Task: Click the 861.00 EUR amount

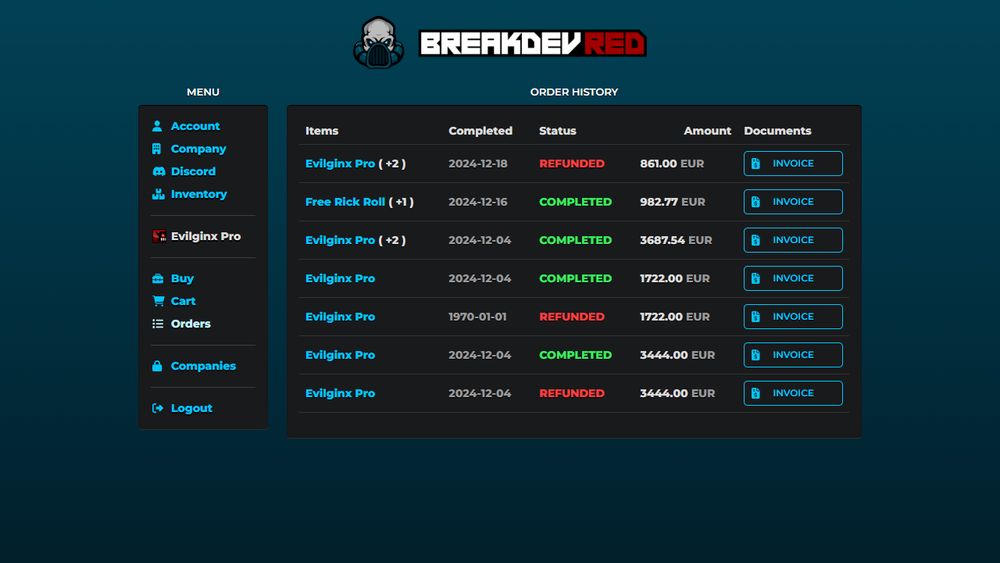Action: (672, 163)
